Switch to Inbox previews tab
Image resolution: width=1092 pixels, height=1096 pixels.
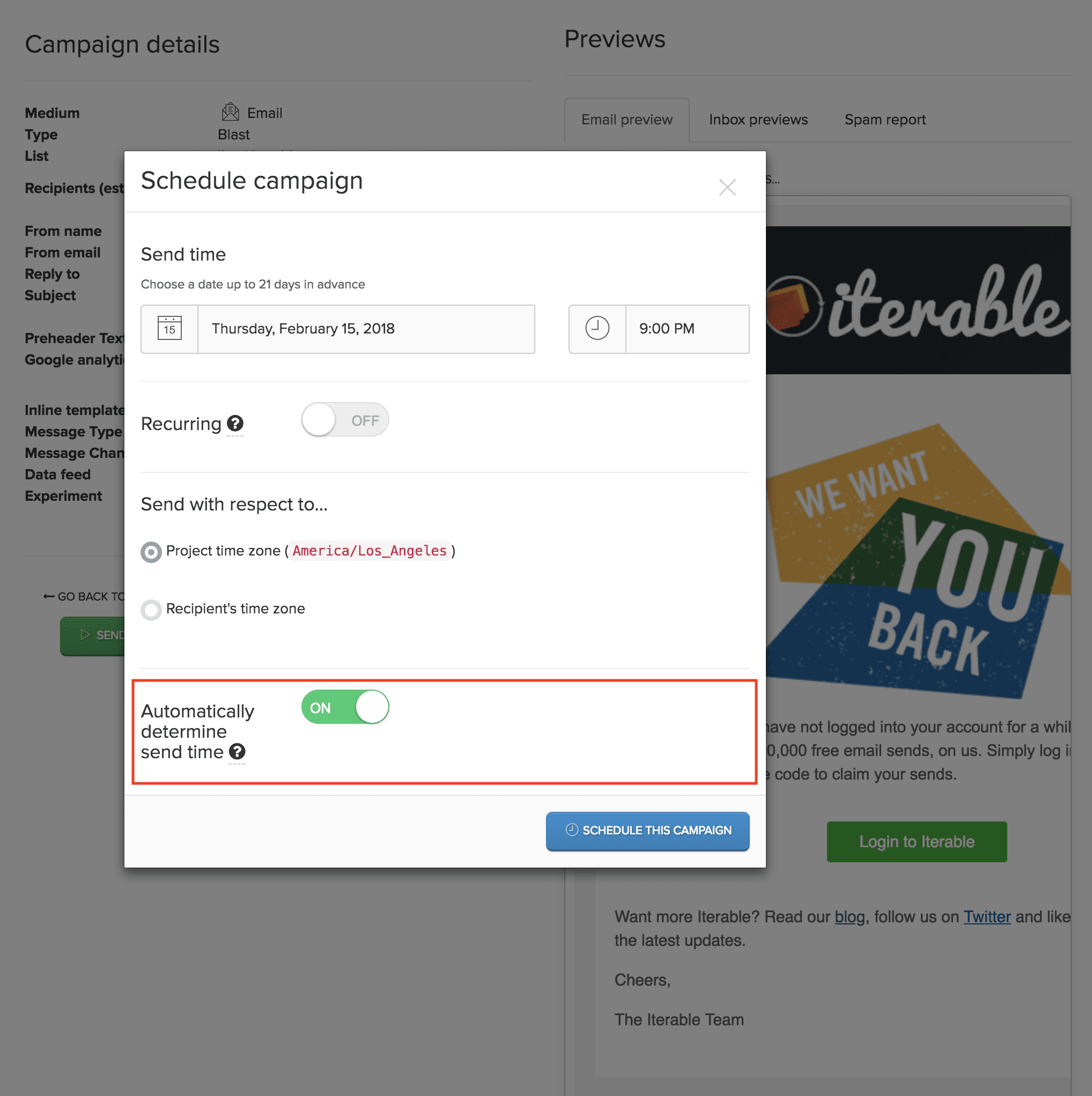pos(757,119)
